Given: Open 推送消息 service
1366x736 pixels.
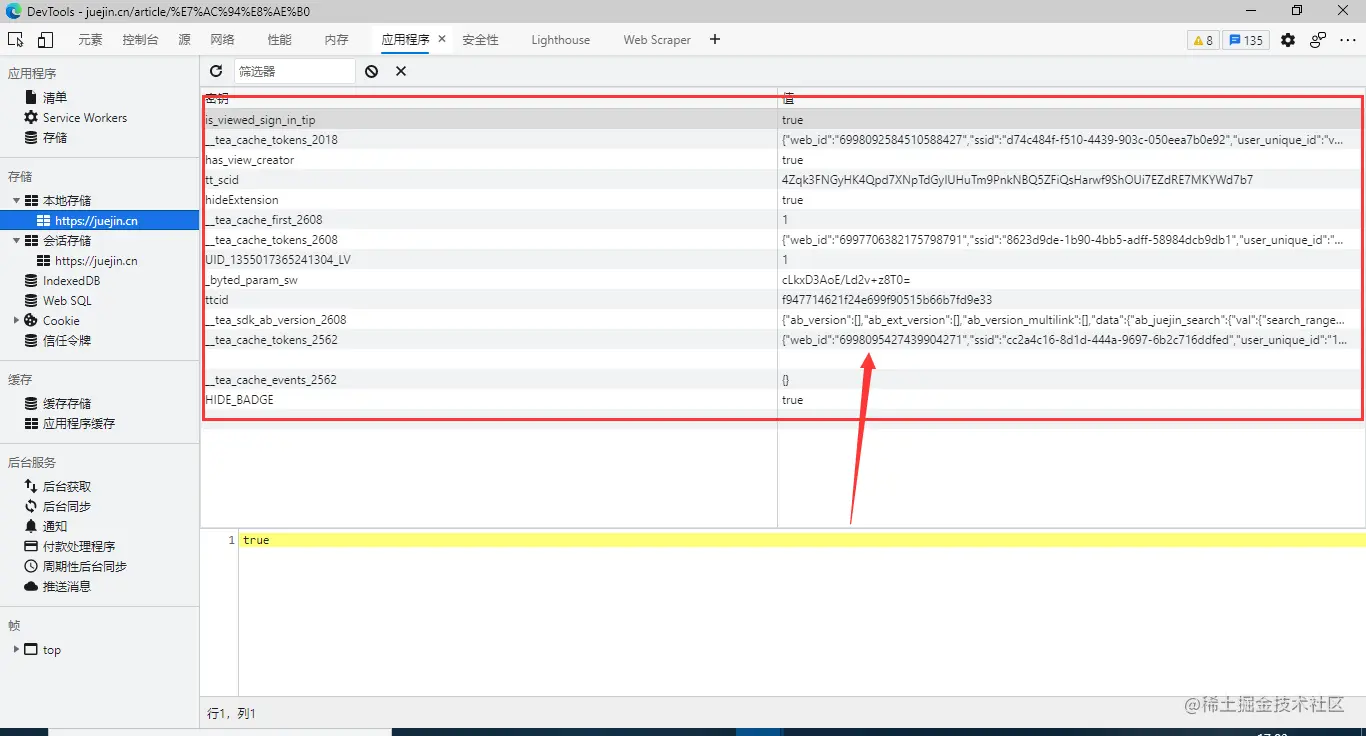Looking at the screenshot, I should [67, 587].
